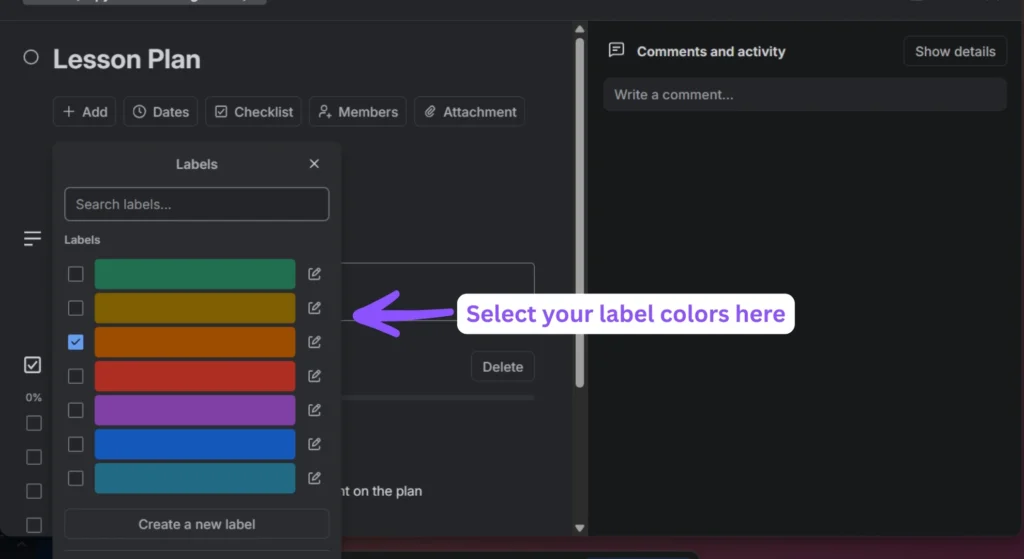Viewport: 1024px width, 559px height.
Task: Click the comments and activity icon
Action: (616, 50)
